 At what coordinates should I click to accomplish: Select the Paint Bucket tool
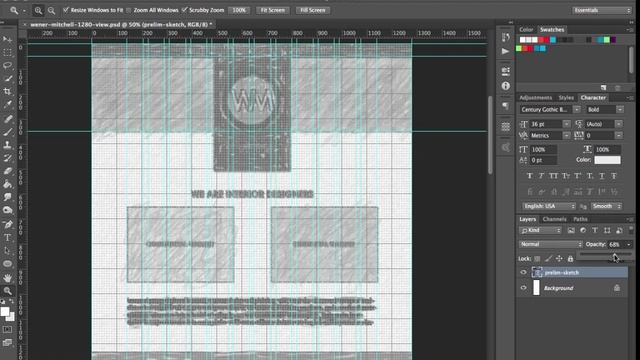(x=7, y=184)
